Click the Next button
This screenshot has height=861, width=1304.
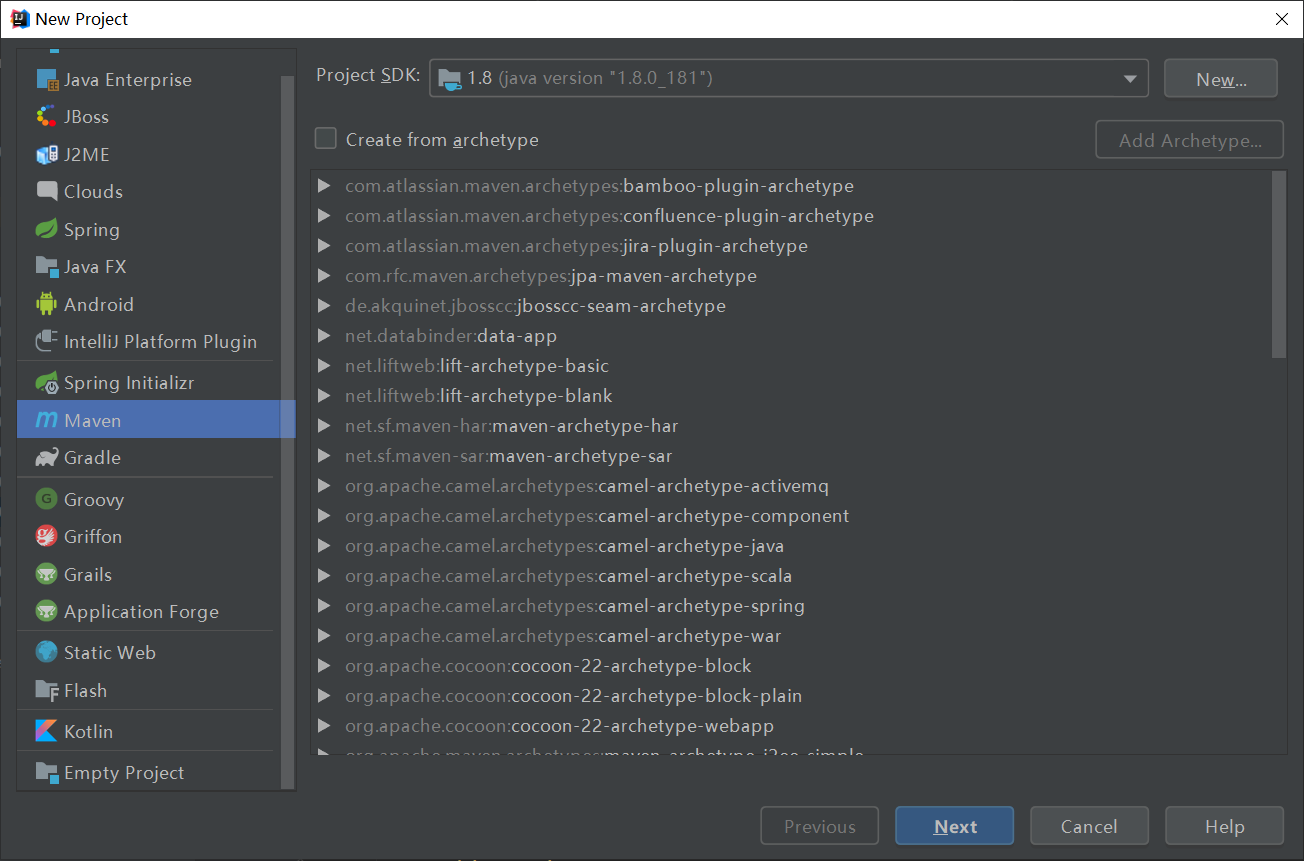tap(954, 826)
